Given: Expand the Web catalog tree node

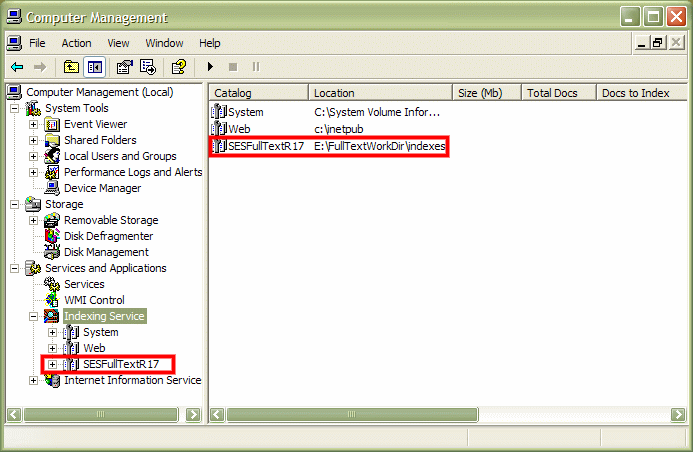Looking at the screenshot, I should 53,348.
